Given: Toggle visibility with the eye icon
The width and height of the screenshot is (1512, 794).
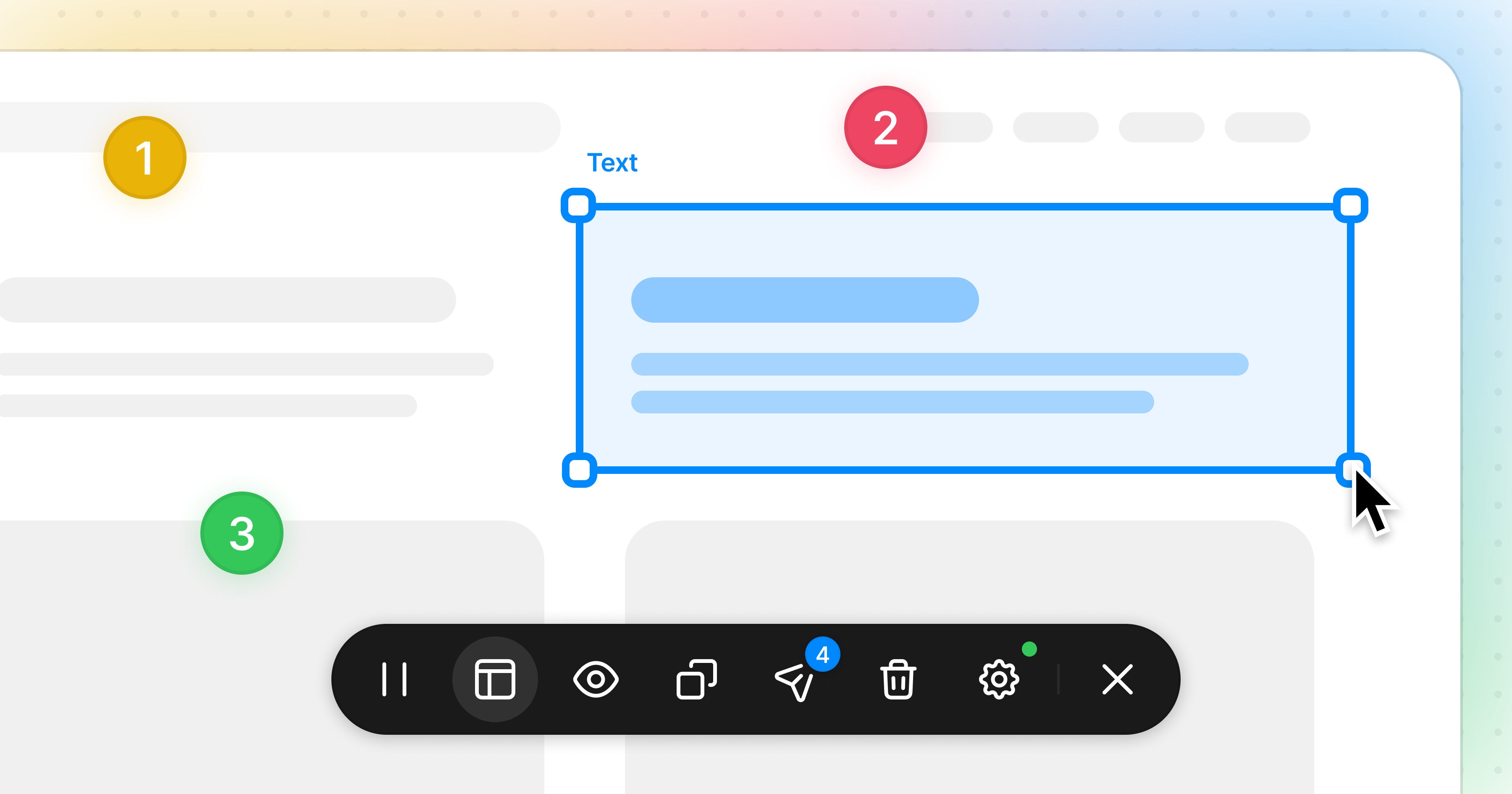Looking at the screenshot, I should (595, 679).
